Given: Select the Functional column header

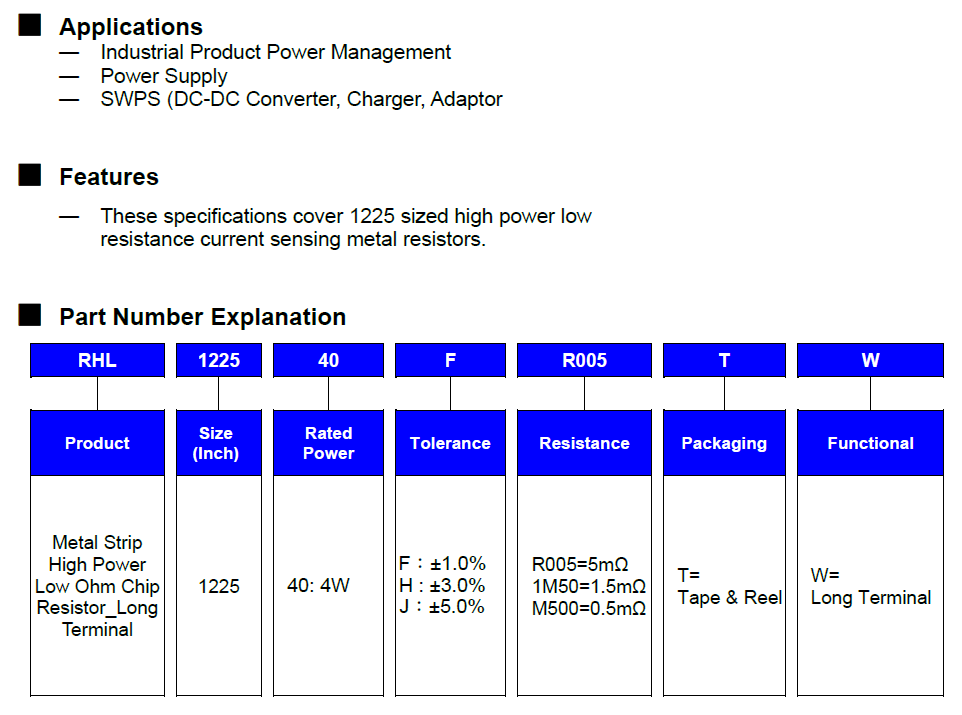Looking at the screenshot, I should (x=870, y=443).
